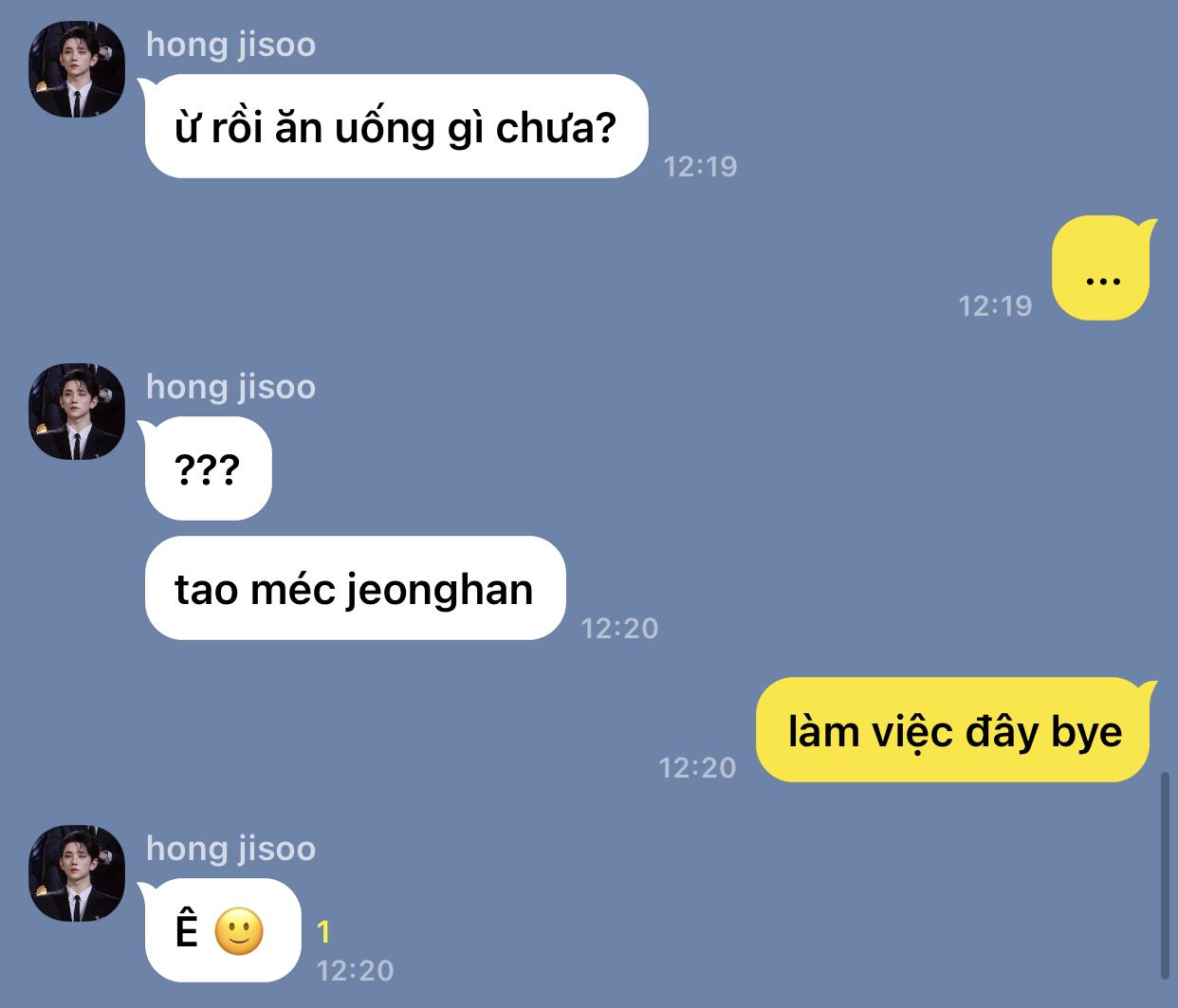
Task: Tap the 'tao méc jeonghan' message bubble
Action: click(x=355, y=588)
